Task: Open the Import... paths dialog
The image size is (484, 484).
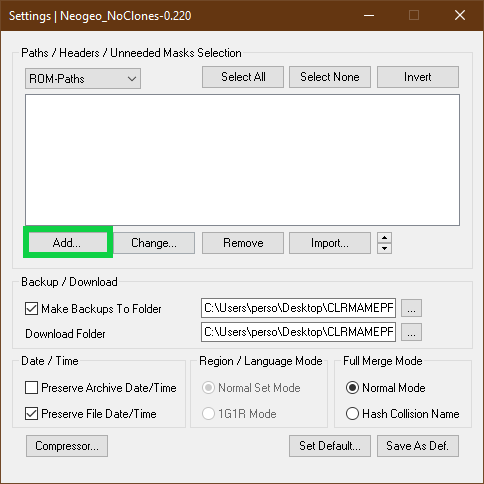Action: pyautogui.click(x=330, y=243)
